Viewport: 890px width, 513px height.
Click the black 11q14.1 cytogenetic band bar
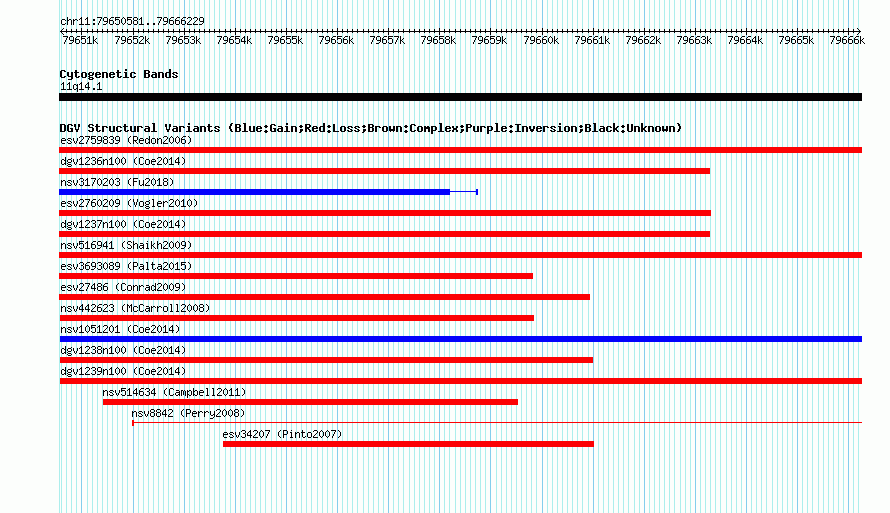click(x=460, y=97)
